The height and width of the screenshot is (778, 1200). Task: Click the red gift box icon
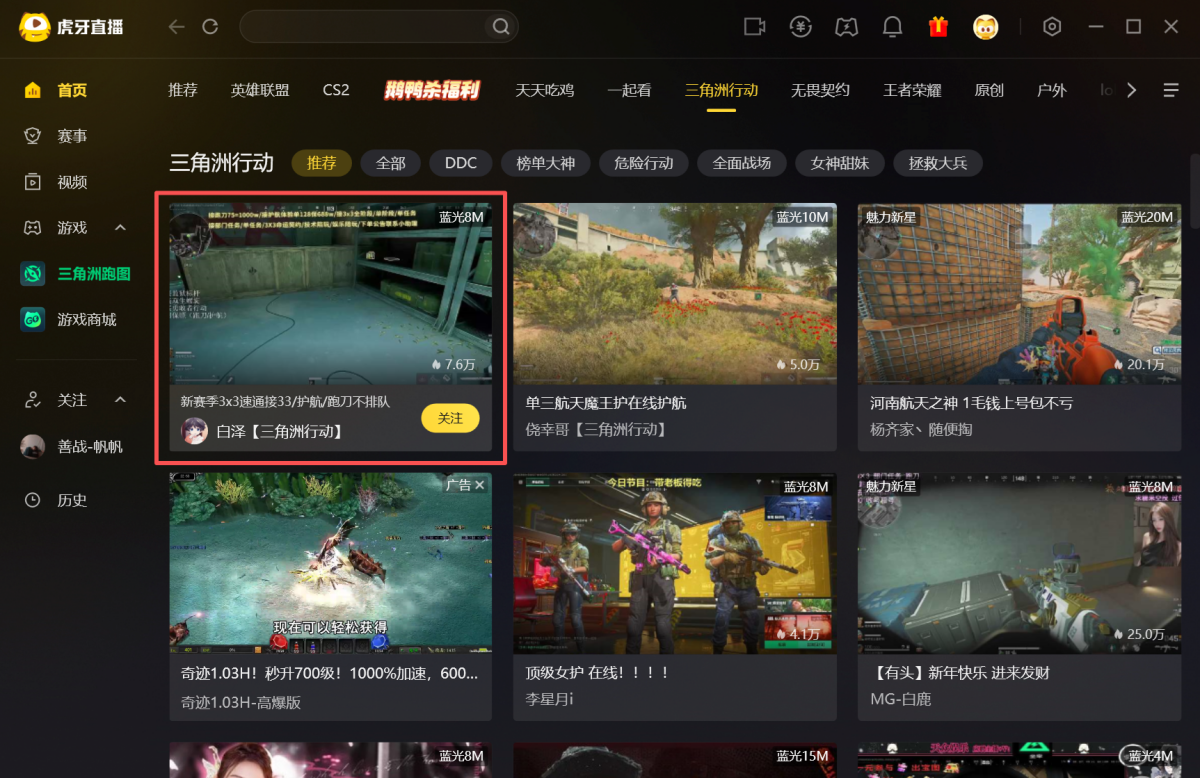pyautogui.click(x=938, y=27)
